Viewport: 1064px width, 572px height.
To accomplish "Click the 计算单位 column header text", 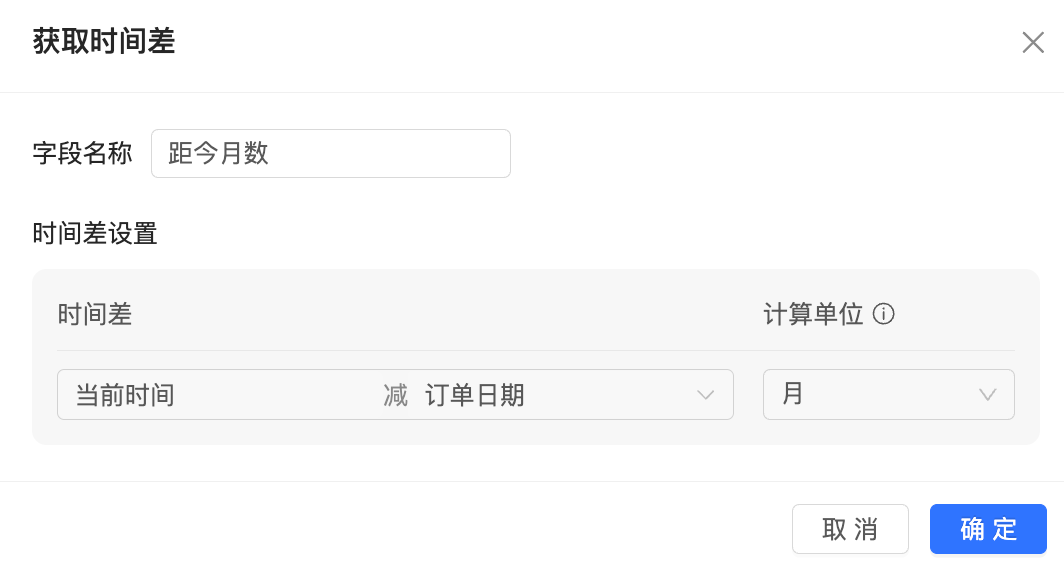I will click(x=813, y=315).
